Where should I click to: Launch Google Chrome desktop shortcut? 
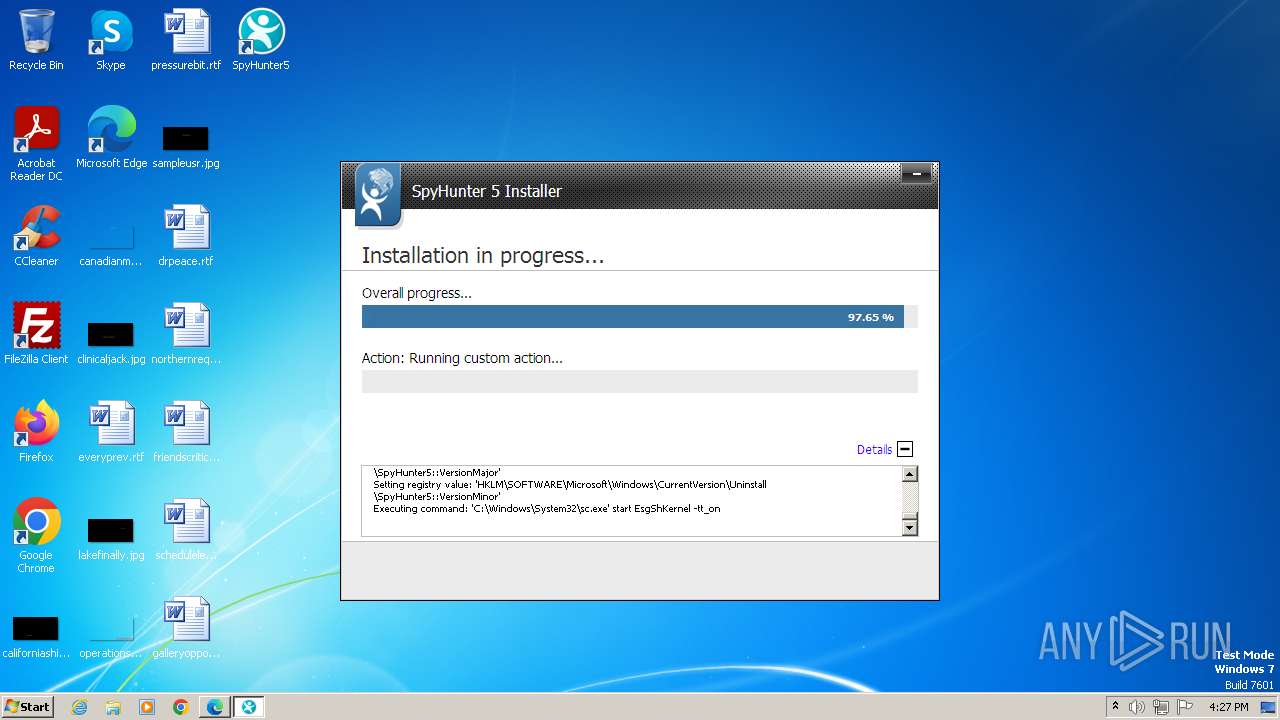[x=36, y=536]
